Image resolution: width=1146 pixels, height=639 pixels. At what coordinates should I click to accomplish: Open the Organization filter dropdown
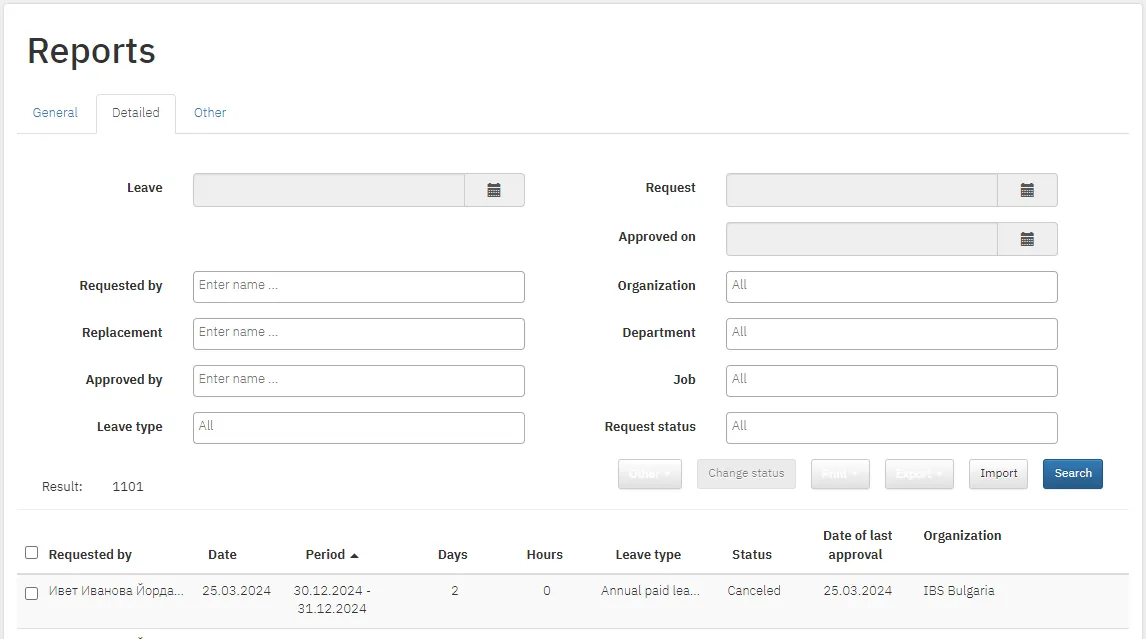(892, 287)
